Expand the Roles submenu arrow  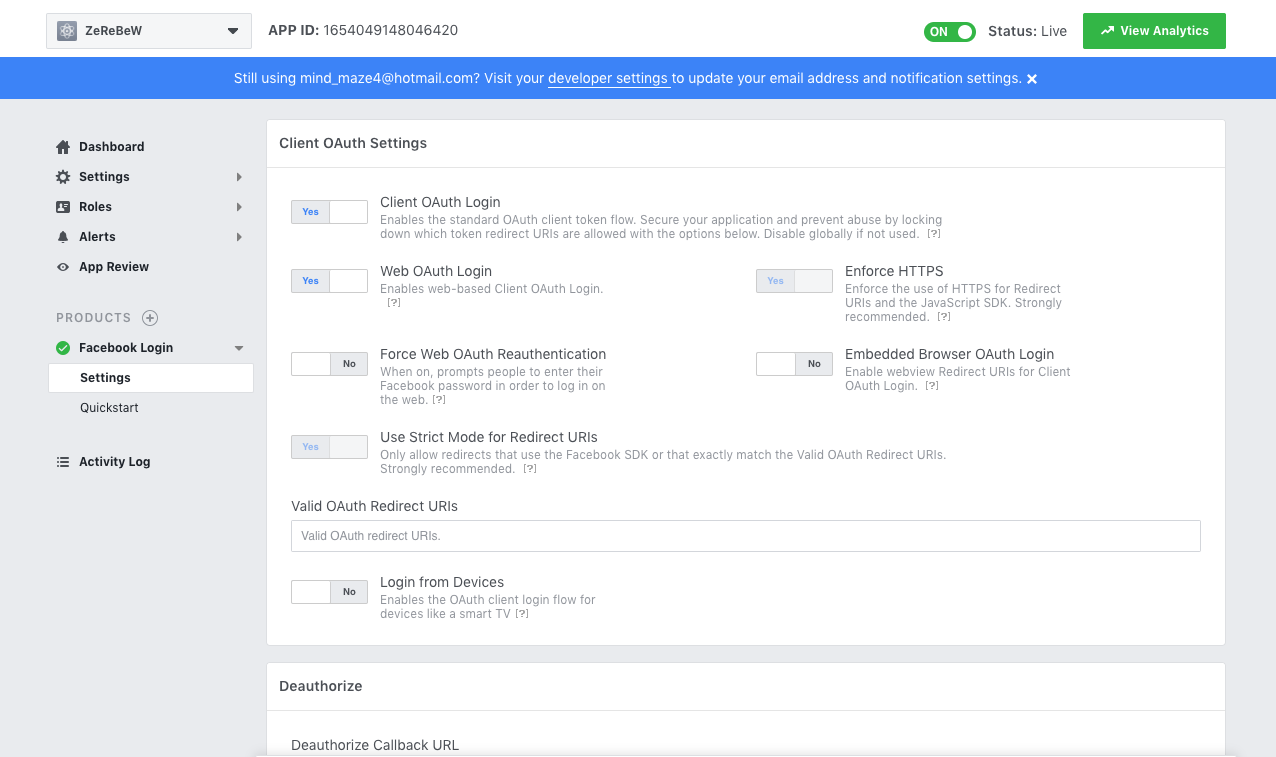click(x=239, y=207)
